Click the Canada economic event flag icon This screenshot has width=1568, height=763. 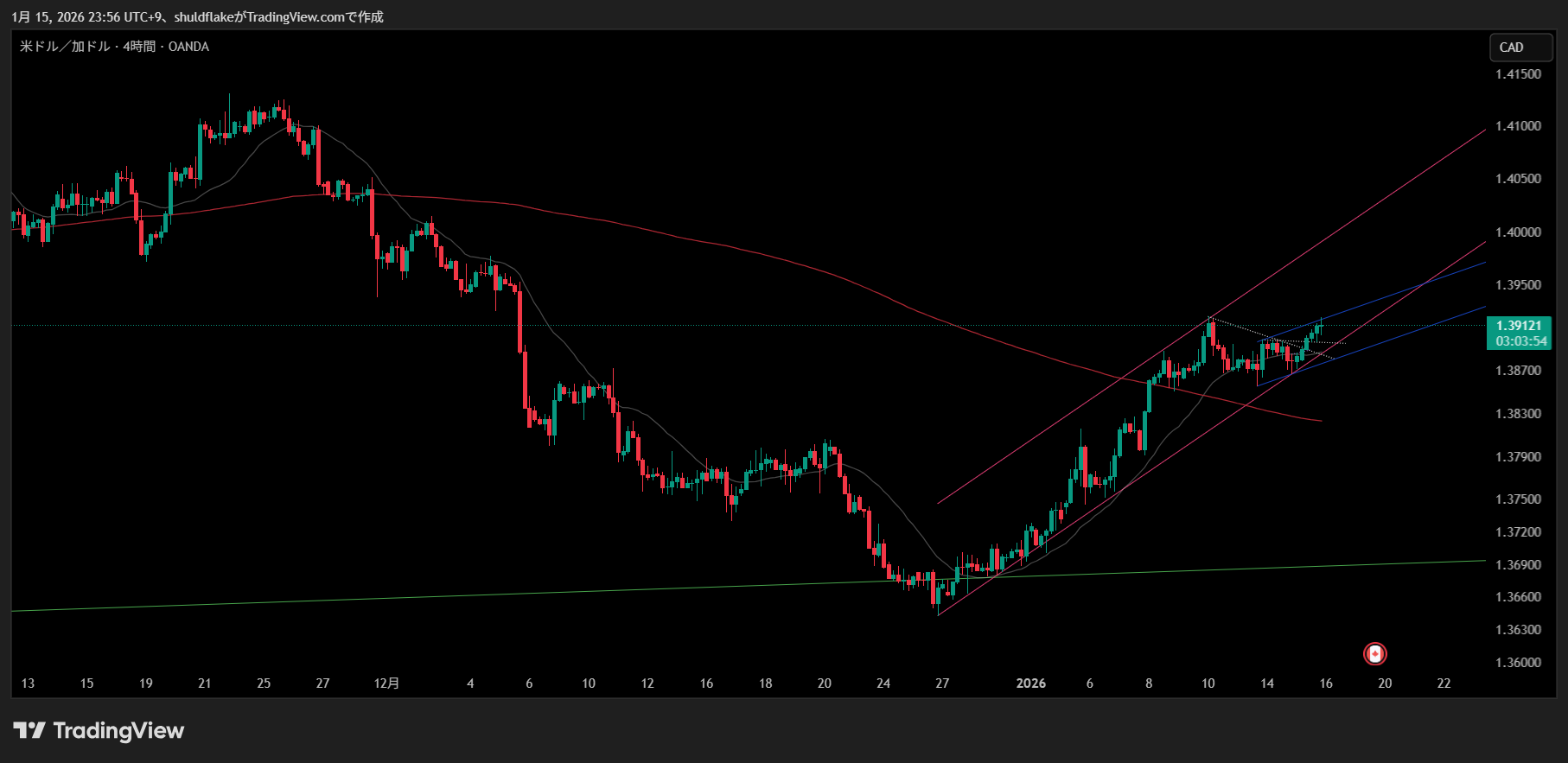(x=1374, y=654)
